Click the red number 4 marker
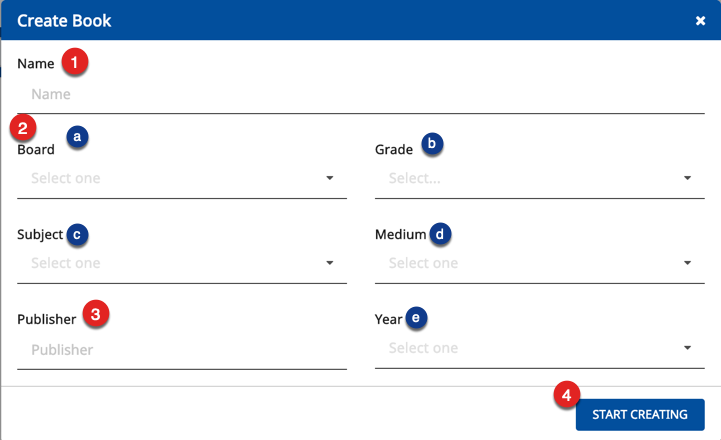 coord(567,395)
